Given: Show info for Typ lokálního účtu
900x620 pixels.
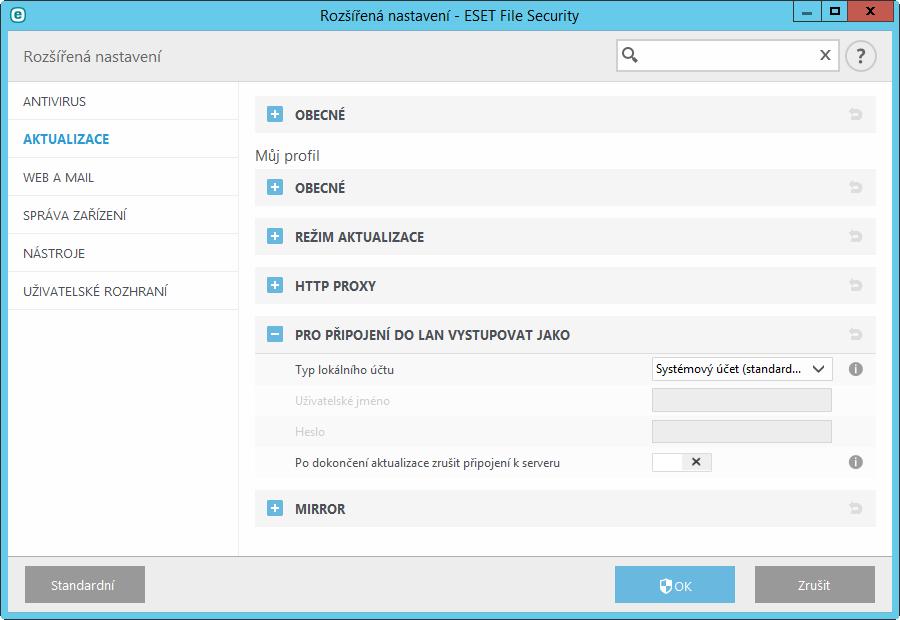Looking at the screenshot, I should tap(855, 369).
